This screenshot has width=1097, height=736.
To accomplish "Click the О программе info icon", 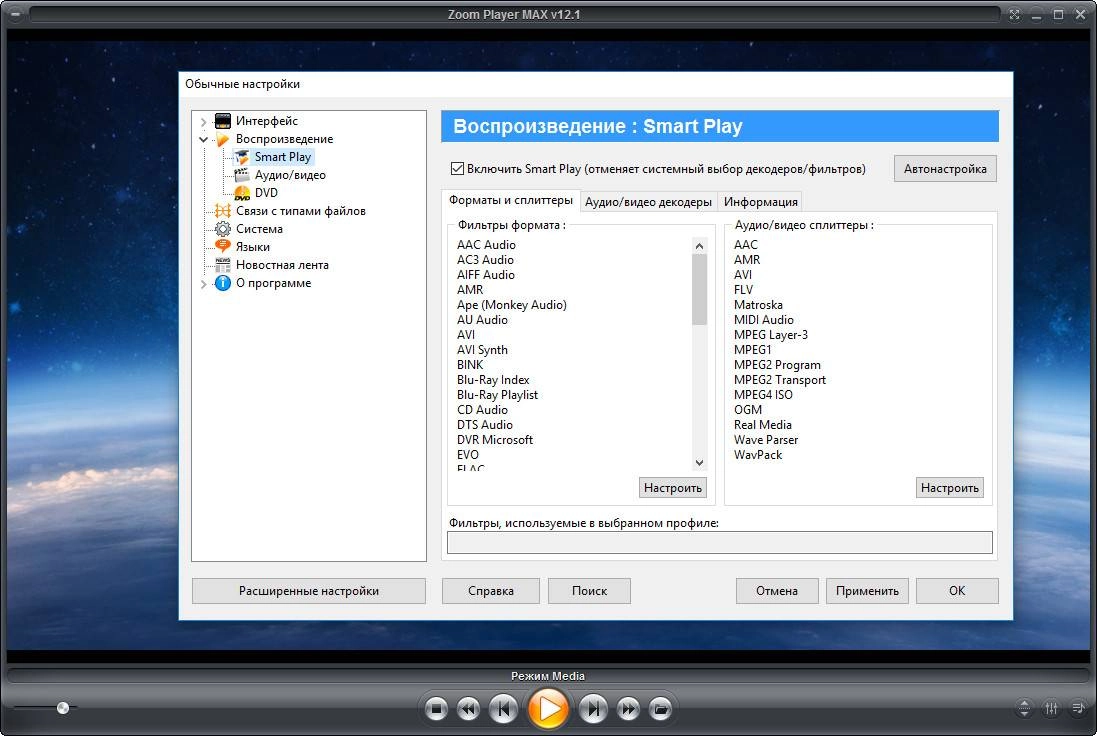I will coord(222,283).
